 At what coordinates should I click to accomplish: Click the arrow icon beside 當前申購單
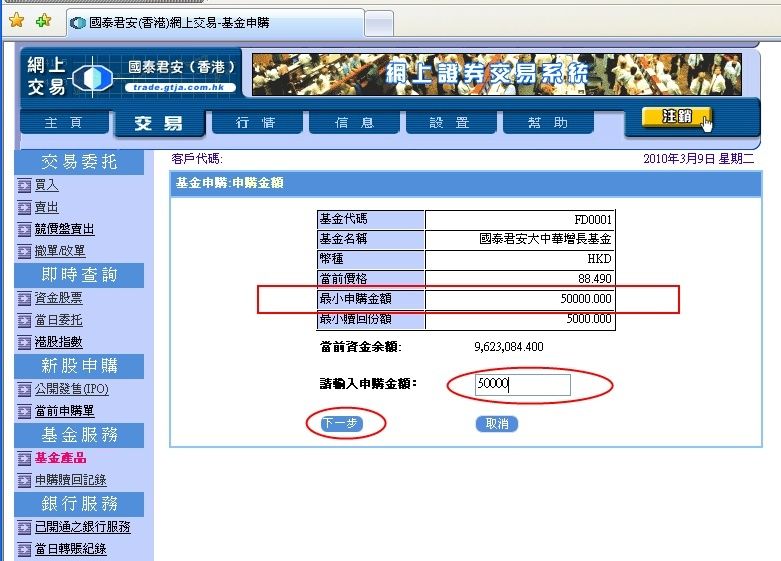24,412
